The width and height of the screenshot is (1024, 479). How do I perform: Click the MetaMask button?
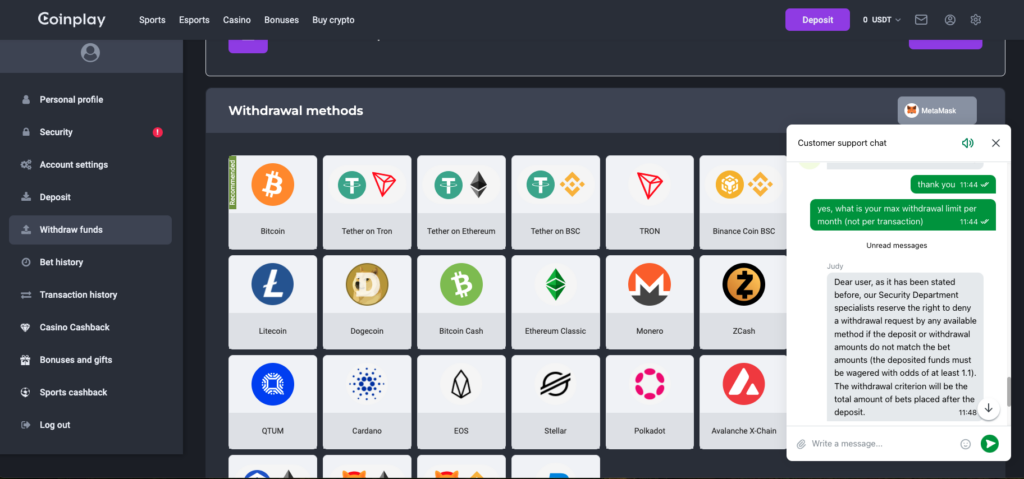point(937,110)
